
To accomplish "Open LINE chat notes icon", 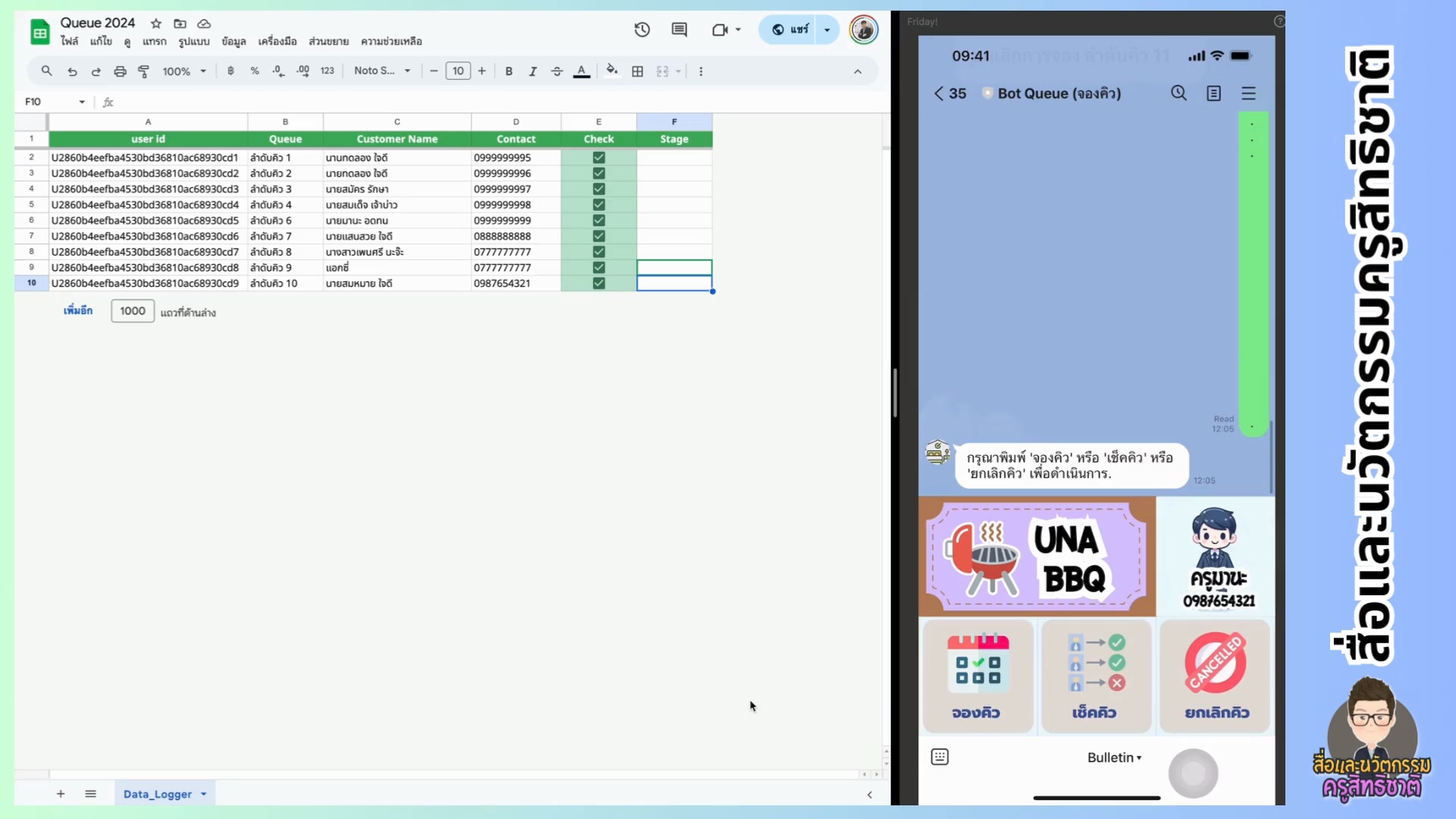I will tap(1214, 93).
